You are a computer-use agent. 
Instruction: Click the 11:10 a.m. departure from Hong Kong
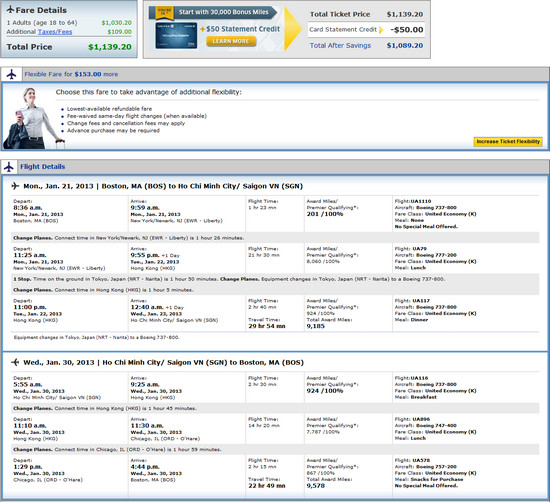tap(30, 426)
